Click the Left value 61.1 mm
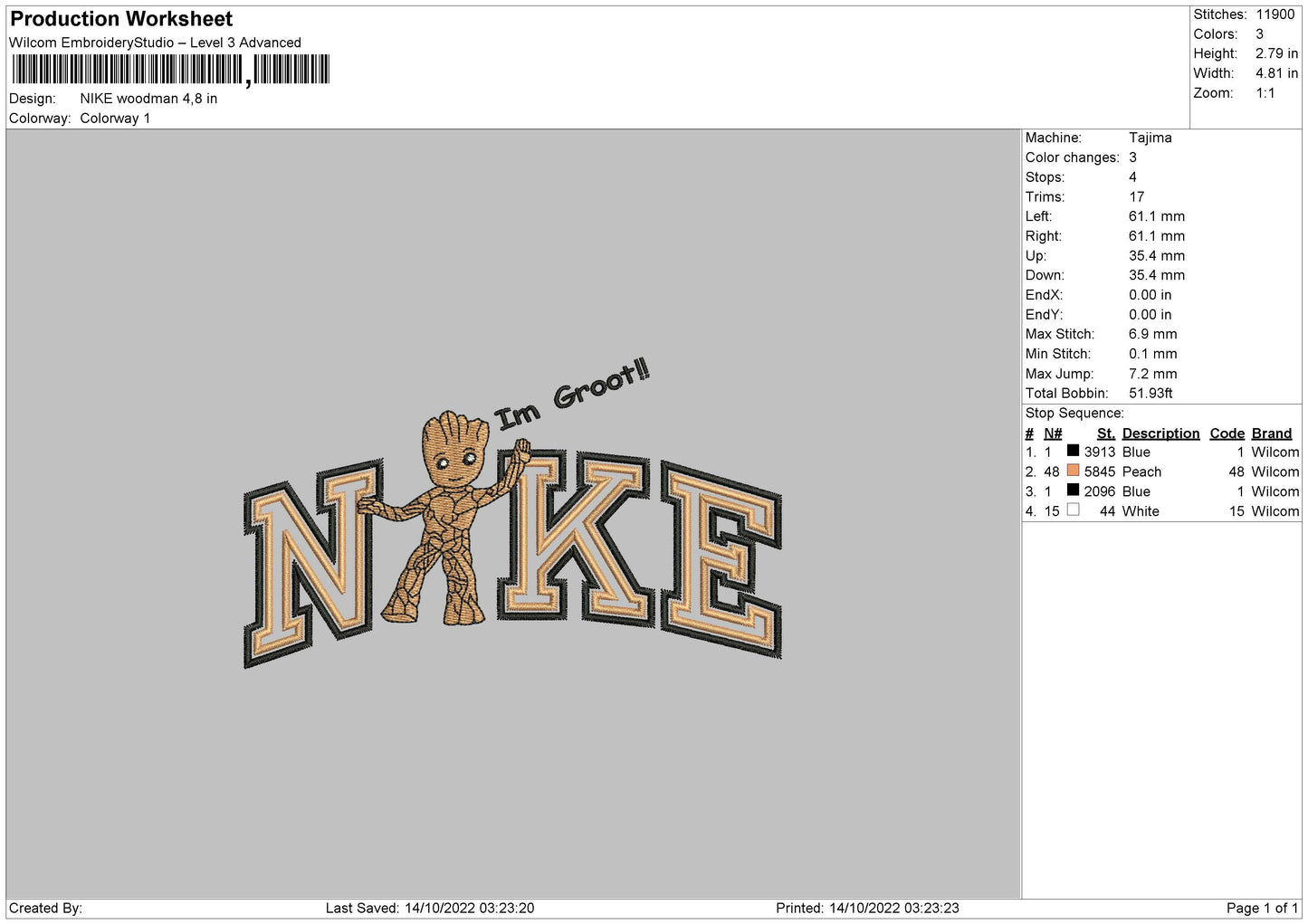1308x924 pixels. (1156, 216)
